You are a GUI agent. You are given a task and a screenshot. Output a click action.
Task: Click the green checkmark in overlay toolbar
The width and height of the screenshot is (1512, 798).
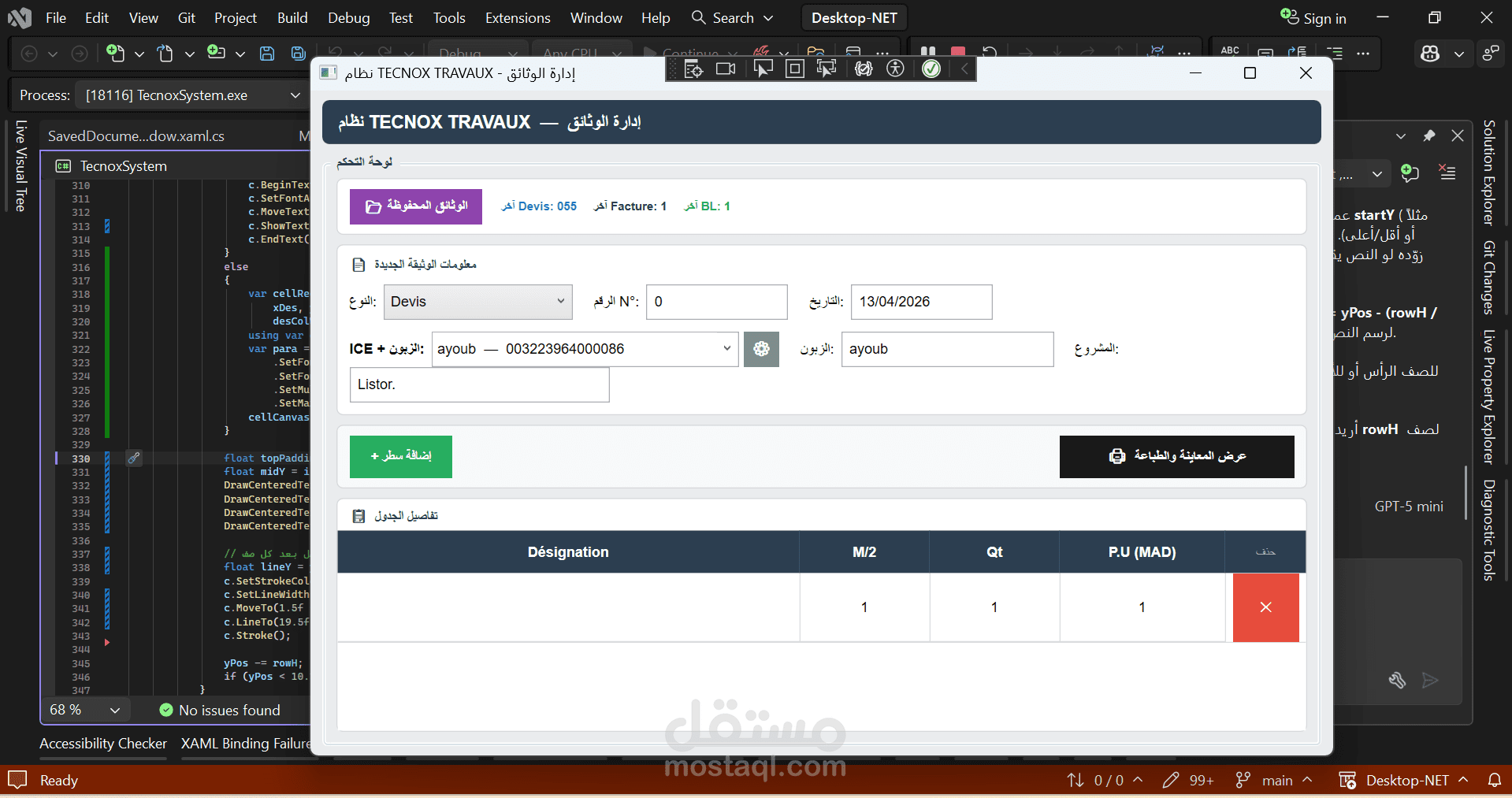931,69
